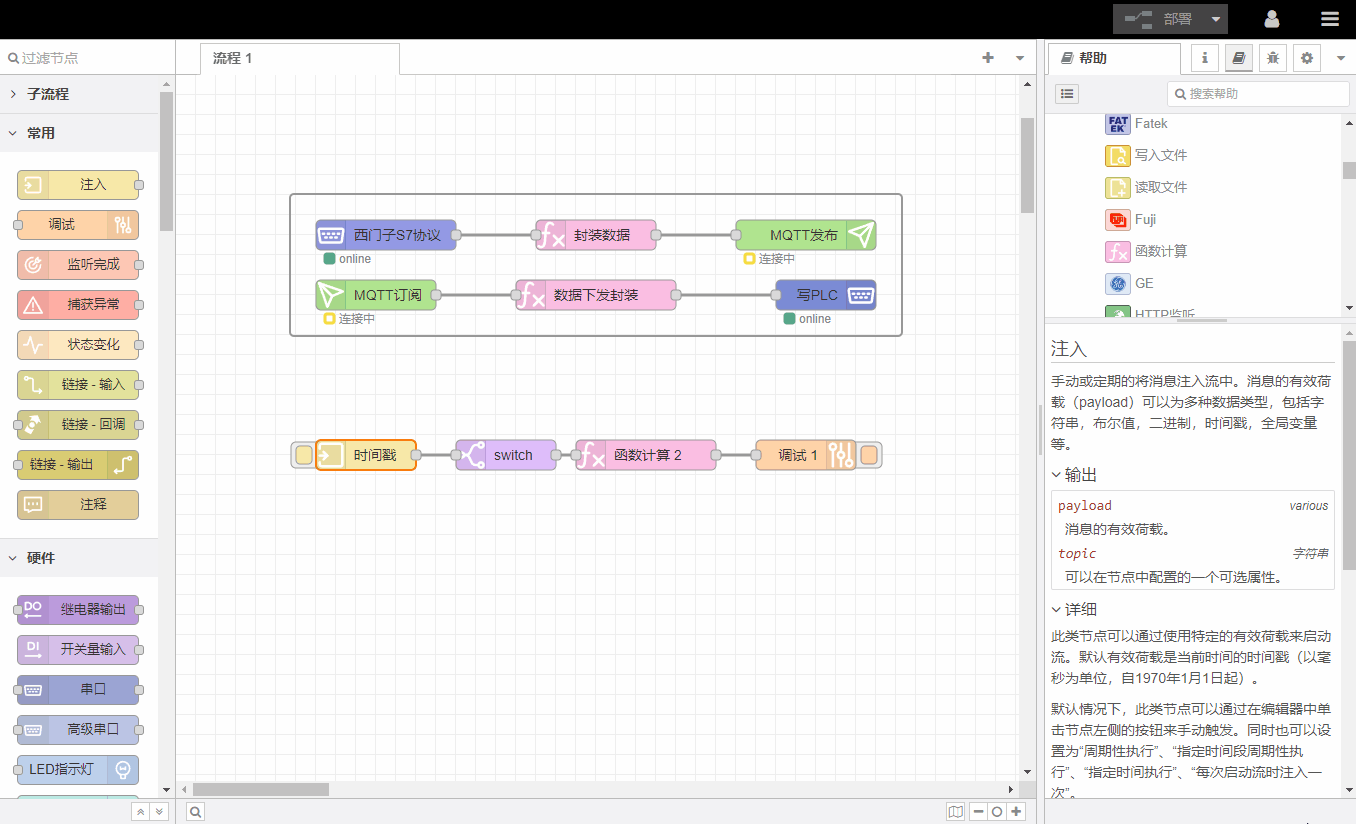Collapse the 硬件 palette category

40,558
